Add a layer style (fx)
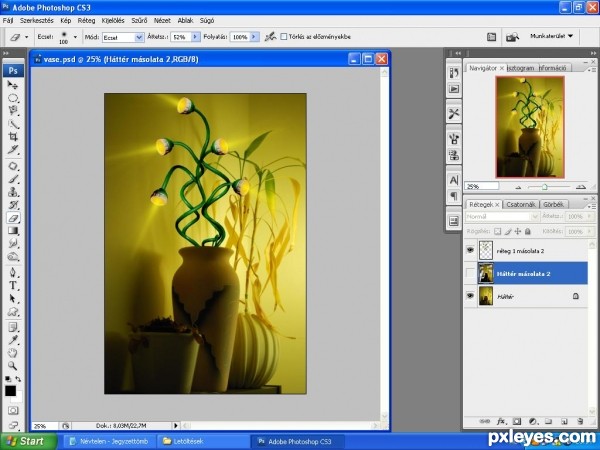 (x=501, y=421)
